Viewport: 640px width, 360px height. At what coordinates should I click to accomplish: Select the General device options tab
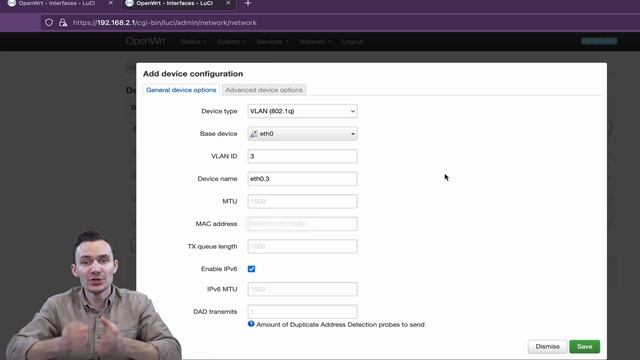coord(181,90)
